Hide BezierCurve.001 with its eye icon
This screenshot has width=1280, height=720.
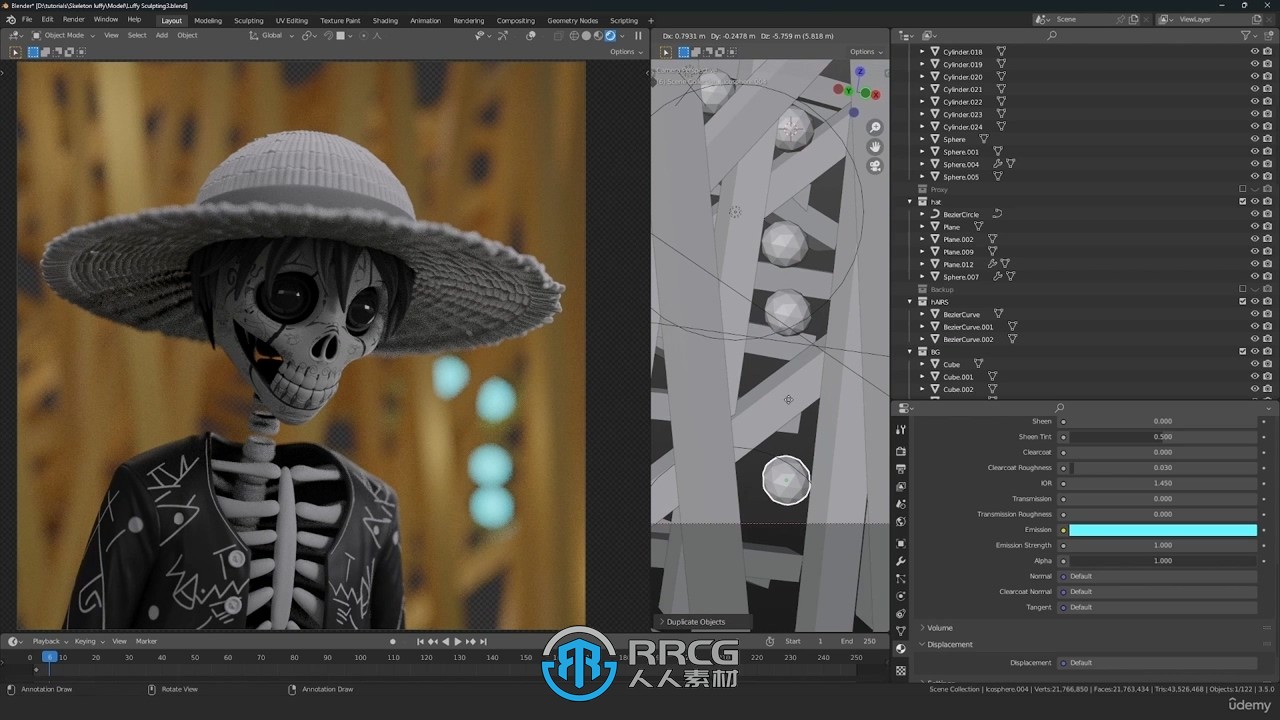click(1255, 327)
